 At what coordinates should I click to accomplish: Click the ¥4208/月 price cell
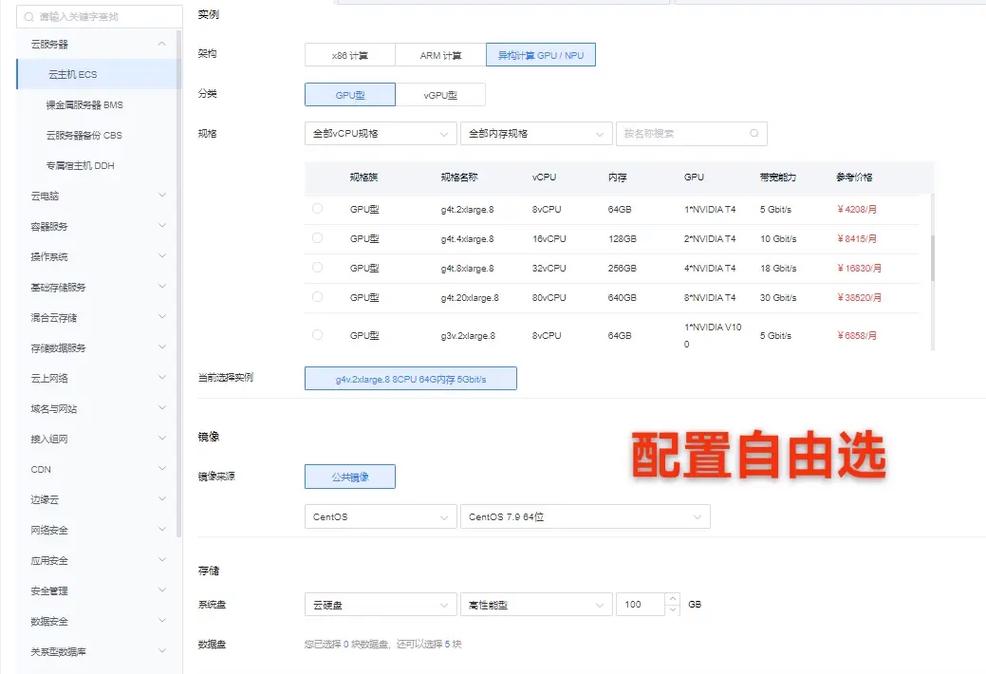856,209
